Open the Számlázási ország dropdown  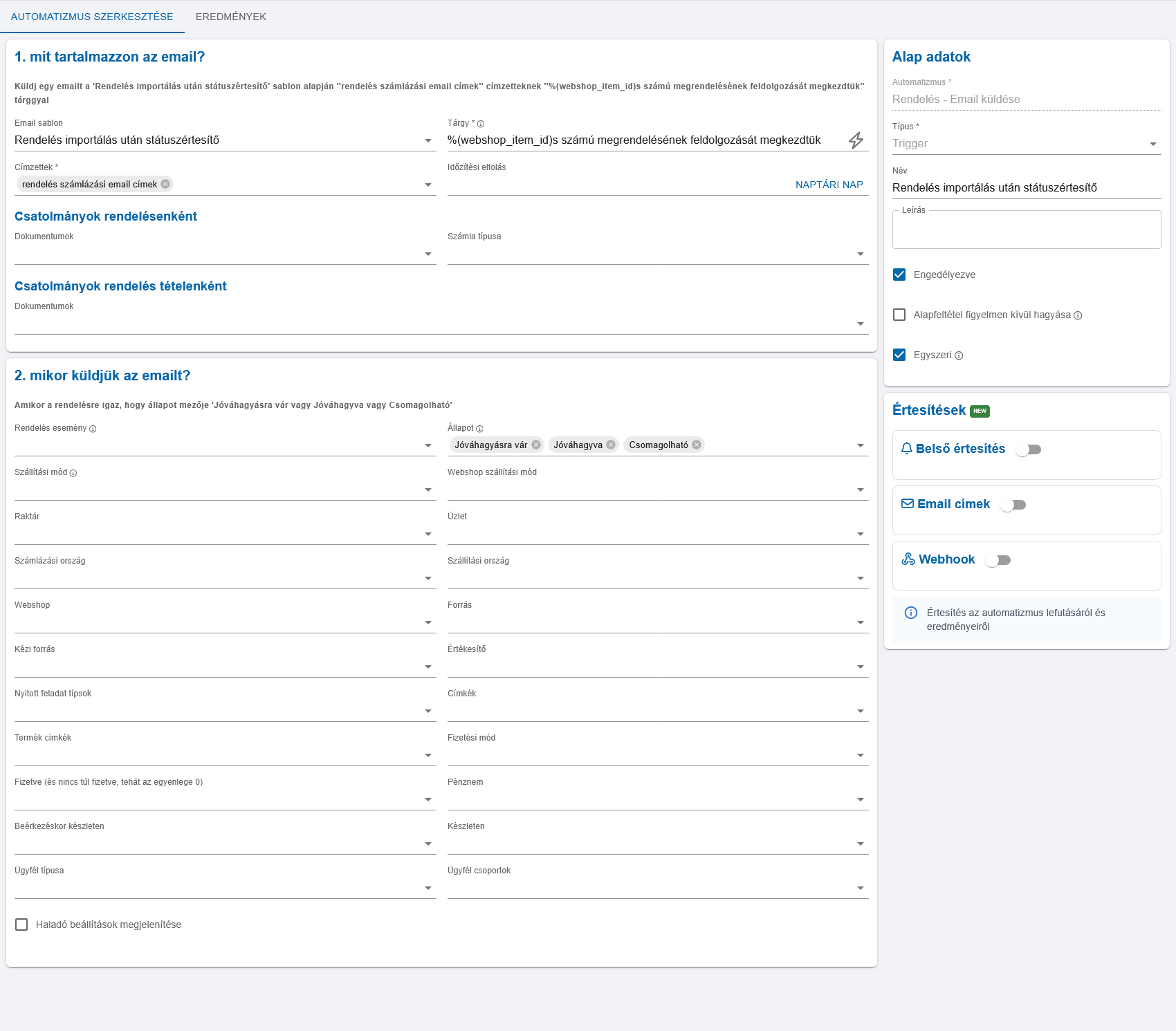[225, 578]
